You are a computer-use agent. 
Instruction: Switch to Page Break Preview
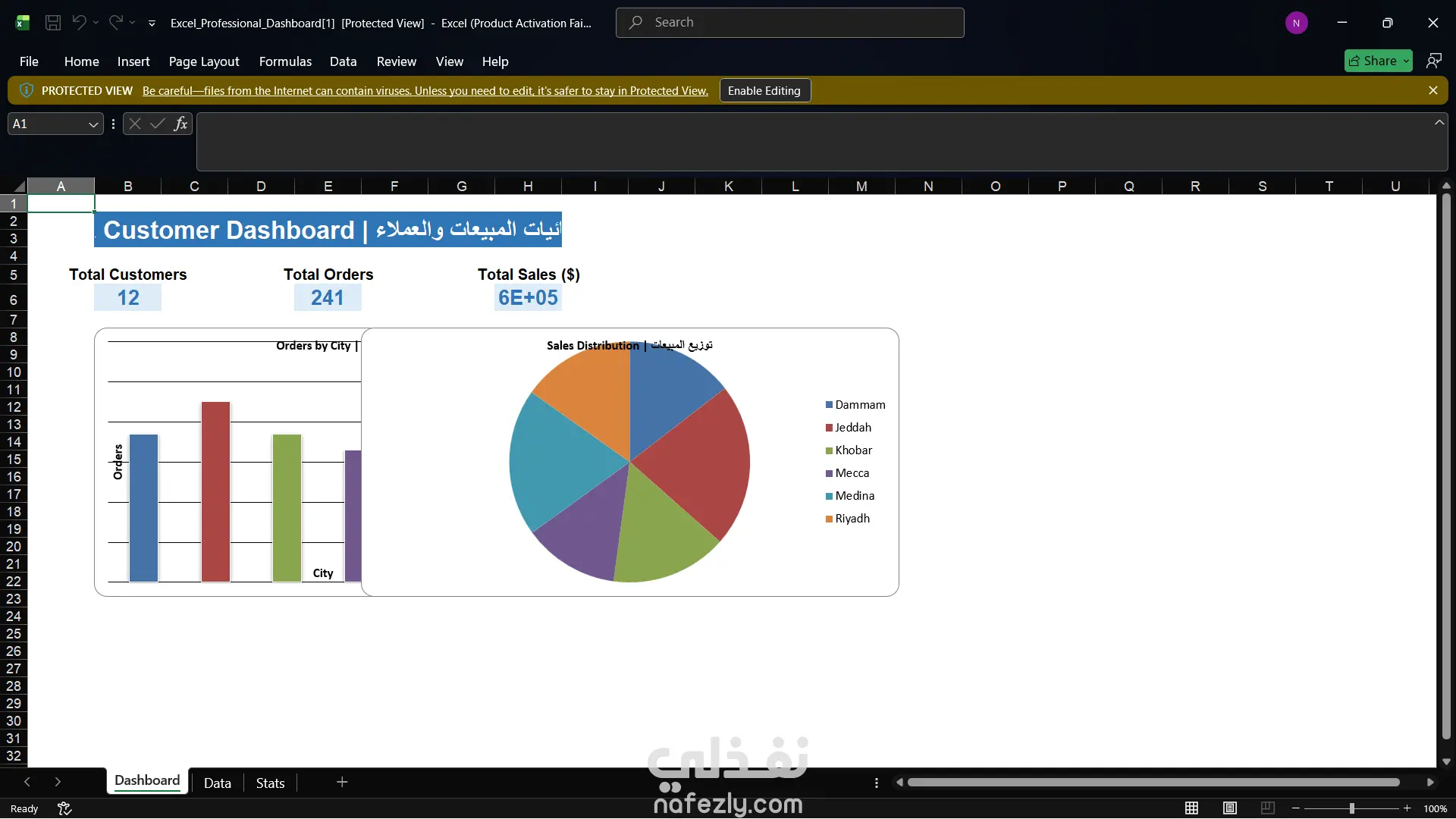coord(1267,808)
